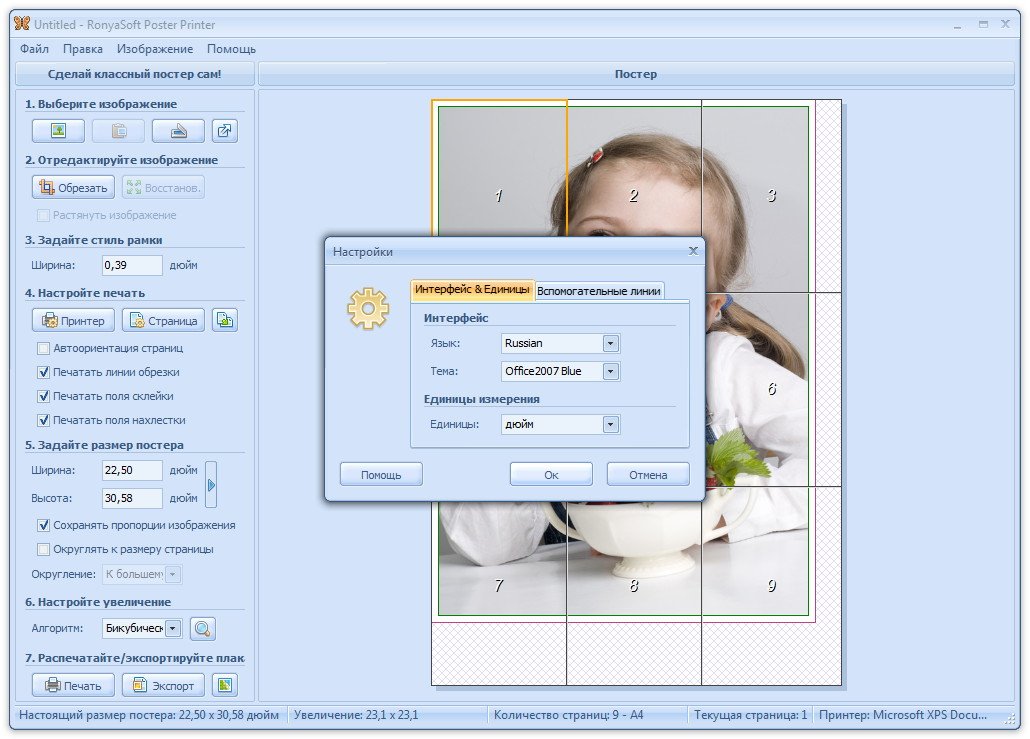
Task: Click the picture icon right of Экспорт
Action: (x=225, y=685)
